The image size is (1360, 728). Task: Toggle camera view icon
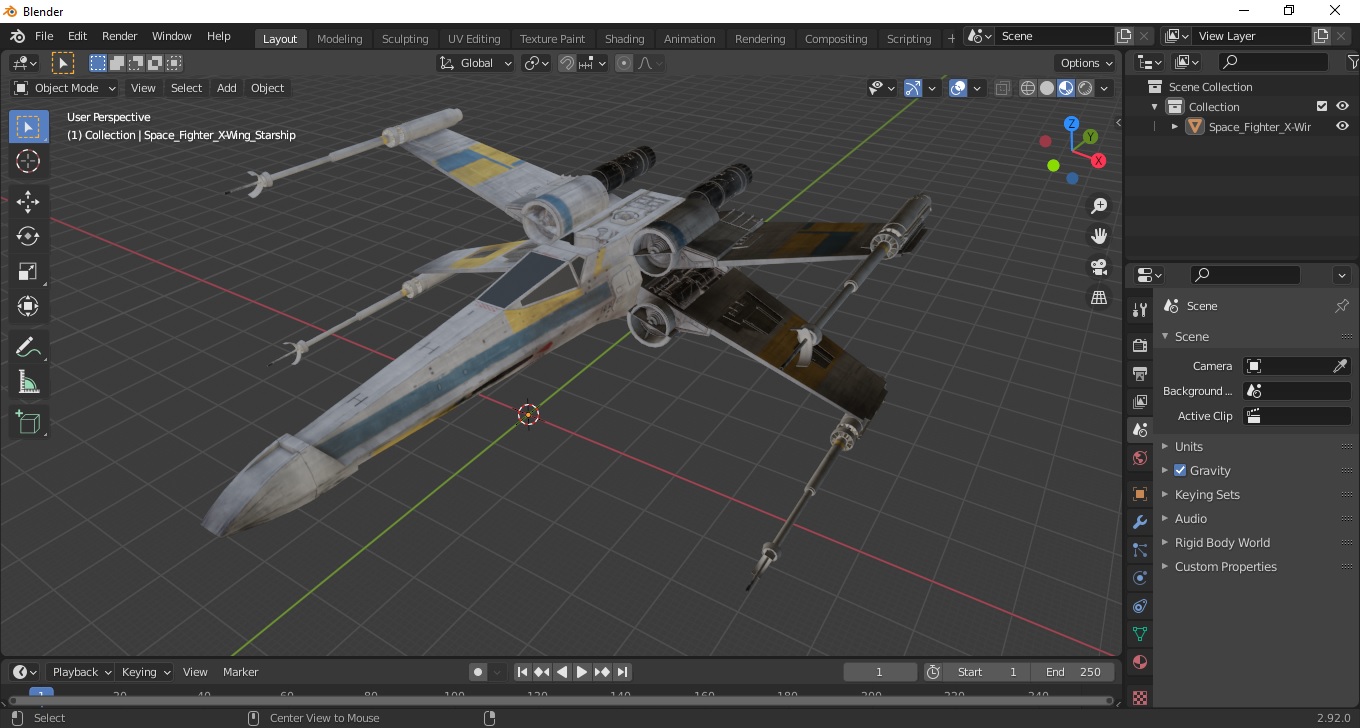[1099, 267]
